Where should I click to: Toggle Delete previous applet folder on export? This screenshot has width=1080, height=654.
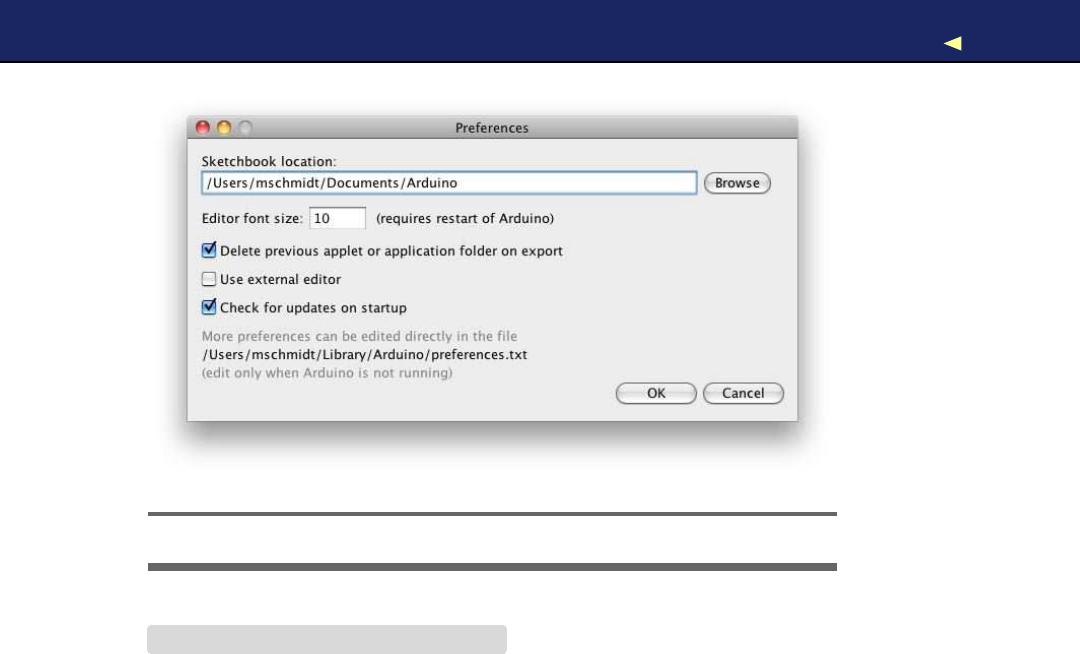pos(209,250)
